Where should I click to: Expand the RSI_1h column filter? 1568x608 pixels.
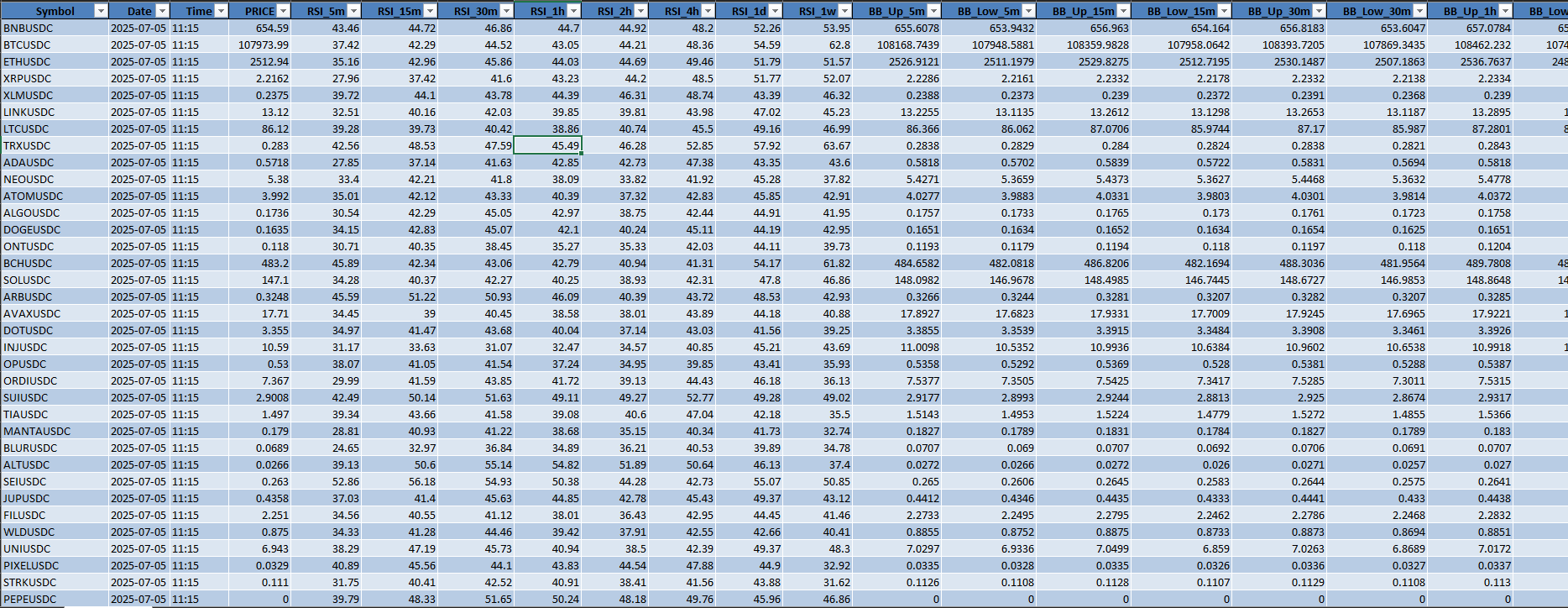point(573,11)
